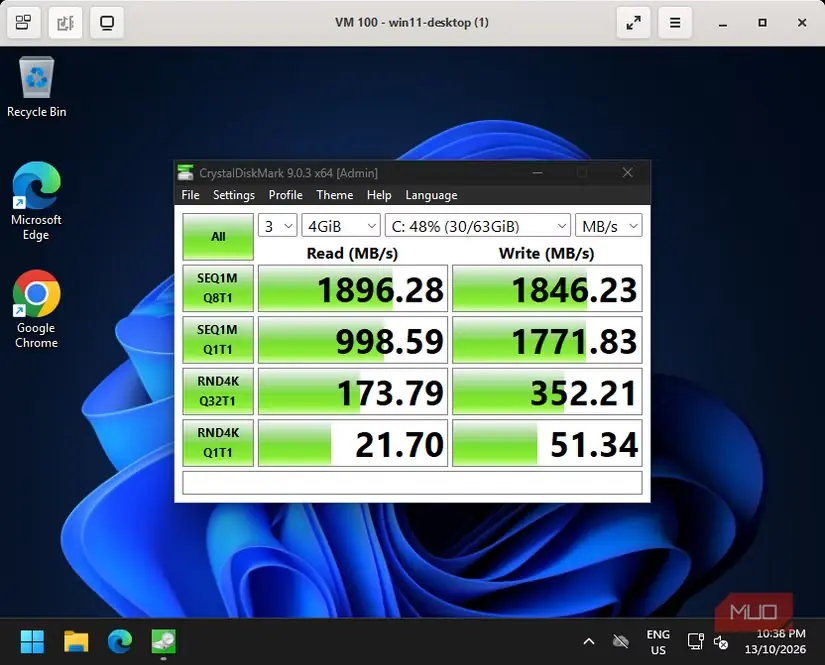The width and height of the screenshot is (825, 665).
Task: Open the Recycle Bin desktop icon
Action: 36,87
